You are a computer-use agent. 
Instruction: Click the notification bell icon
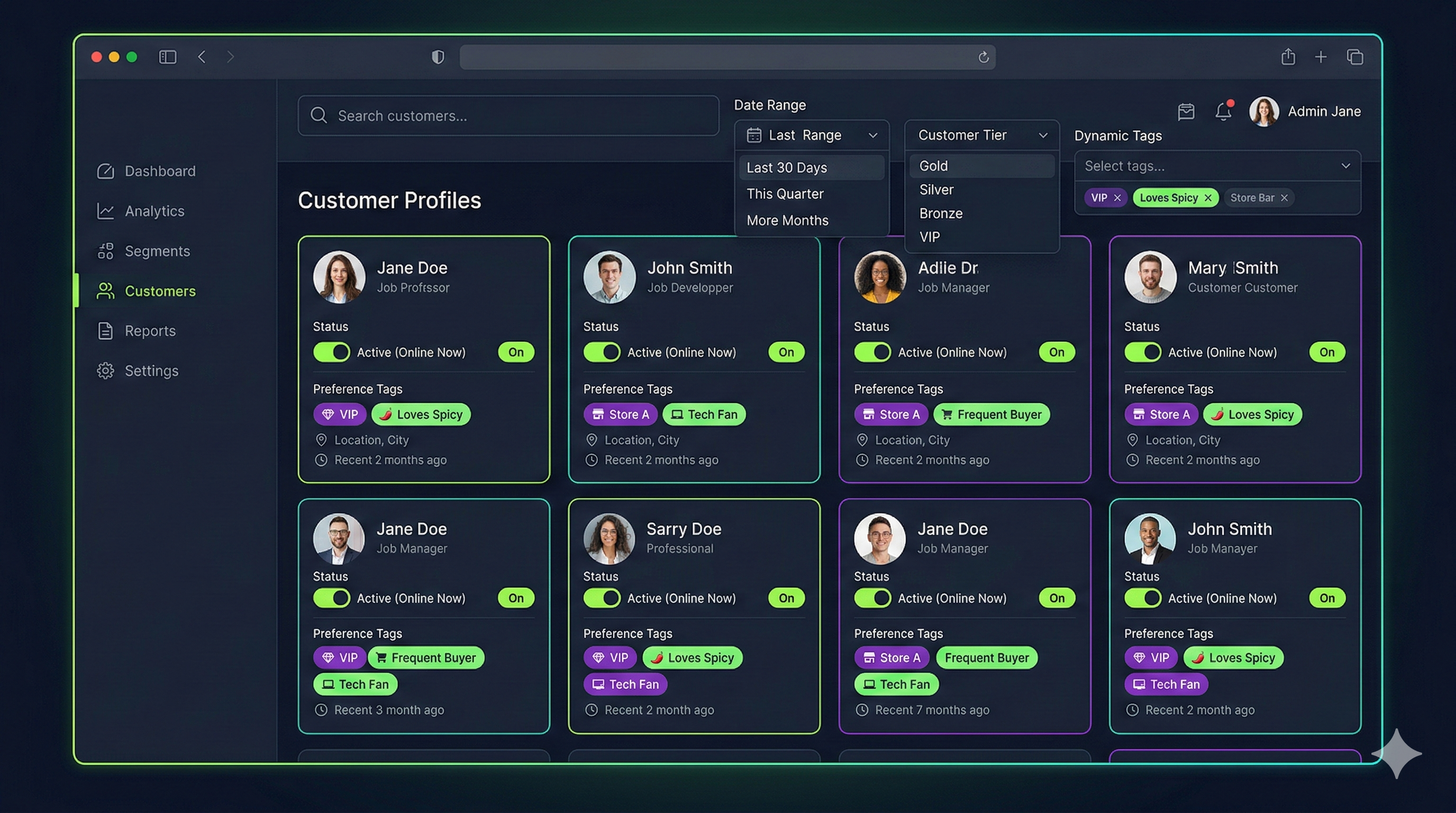click(x=1223, y=111)
